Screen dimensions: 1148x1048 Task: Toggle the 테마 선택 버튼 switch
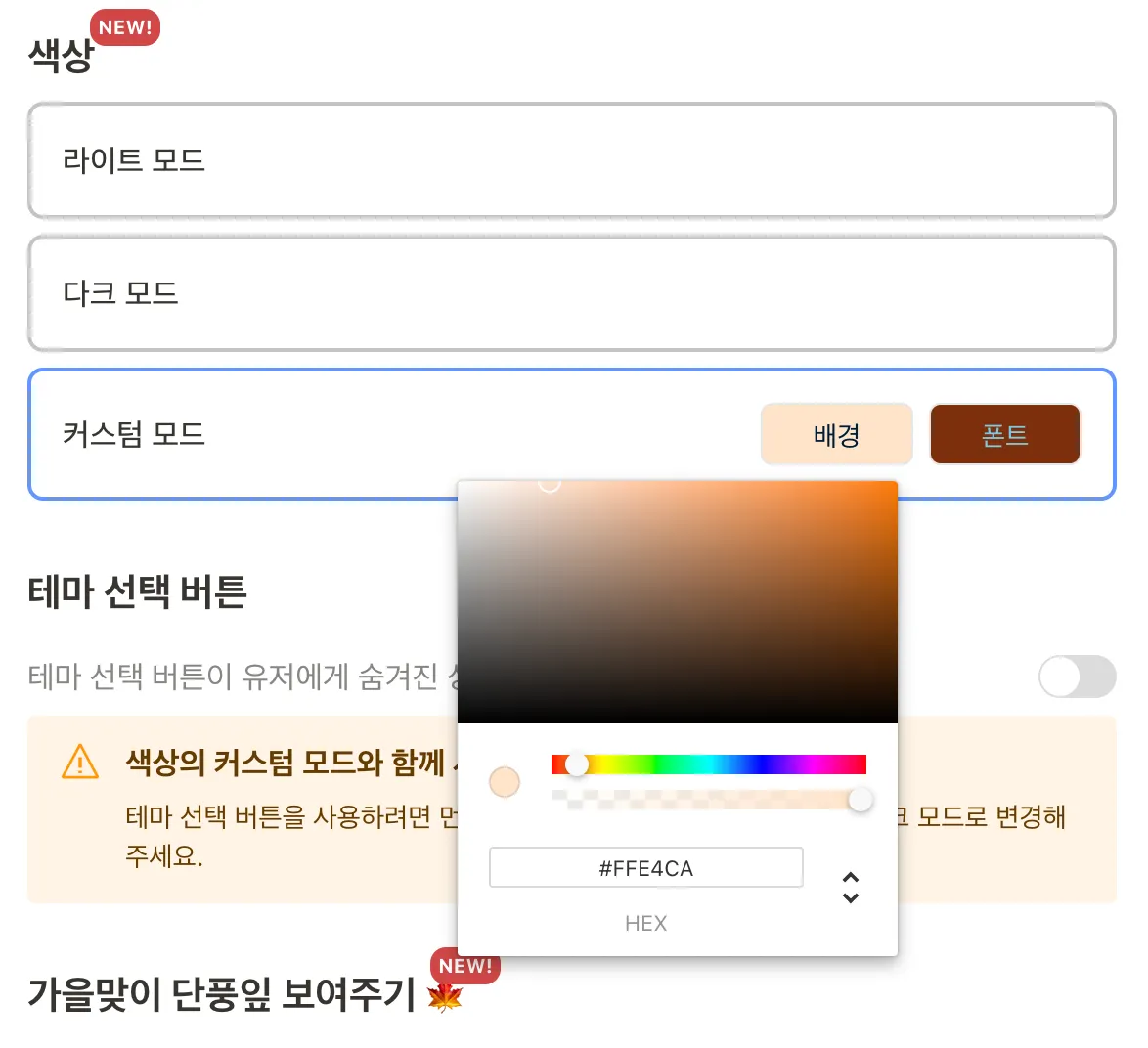pyautogui.click(x=1077, y=677)
